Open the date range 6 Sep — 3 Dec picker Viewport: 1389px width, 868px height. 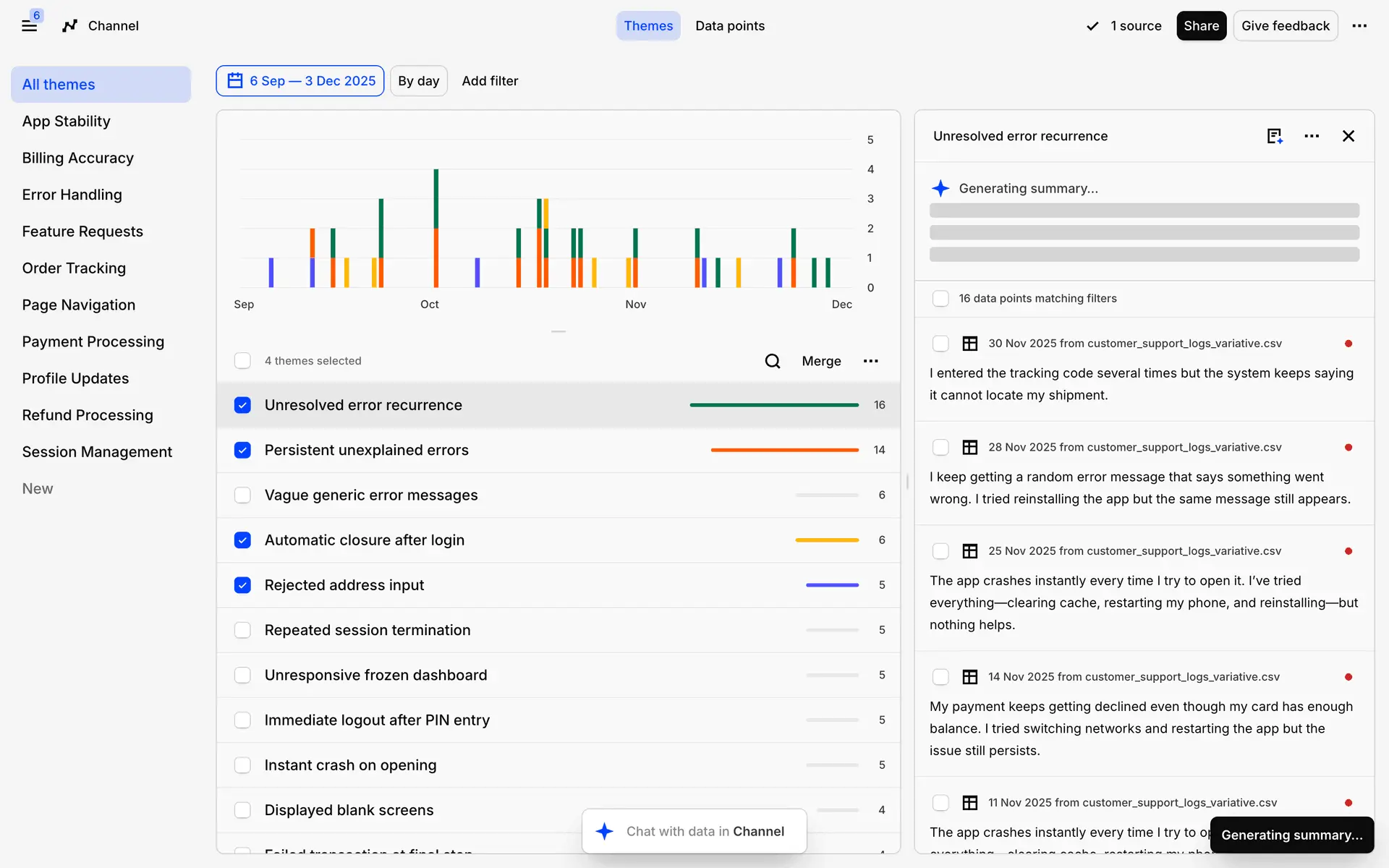point(300,81)
